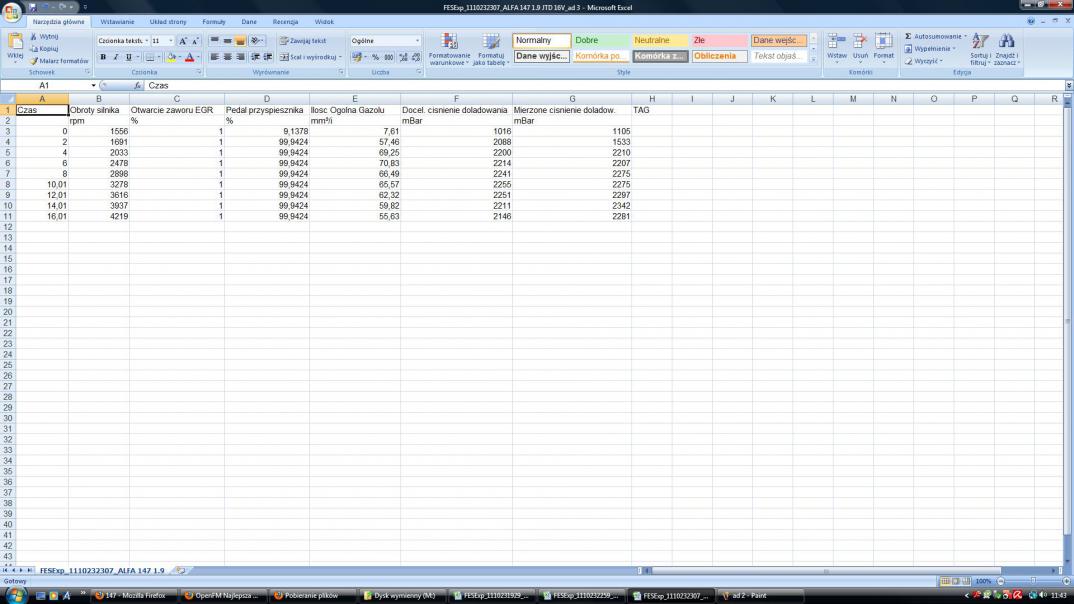This screenshot has width=1074, height=604.
Task: Apply red font color
Action: pyautogui.click(x=190, y=58)
